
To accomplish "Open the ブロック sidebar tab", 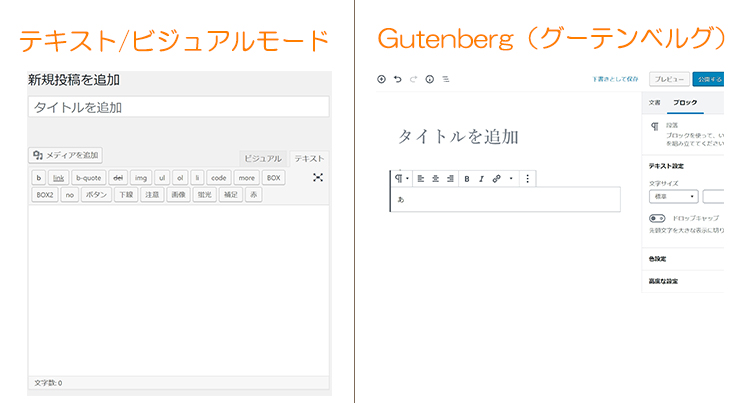I will click(x=685, y=103).
